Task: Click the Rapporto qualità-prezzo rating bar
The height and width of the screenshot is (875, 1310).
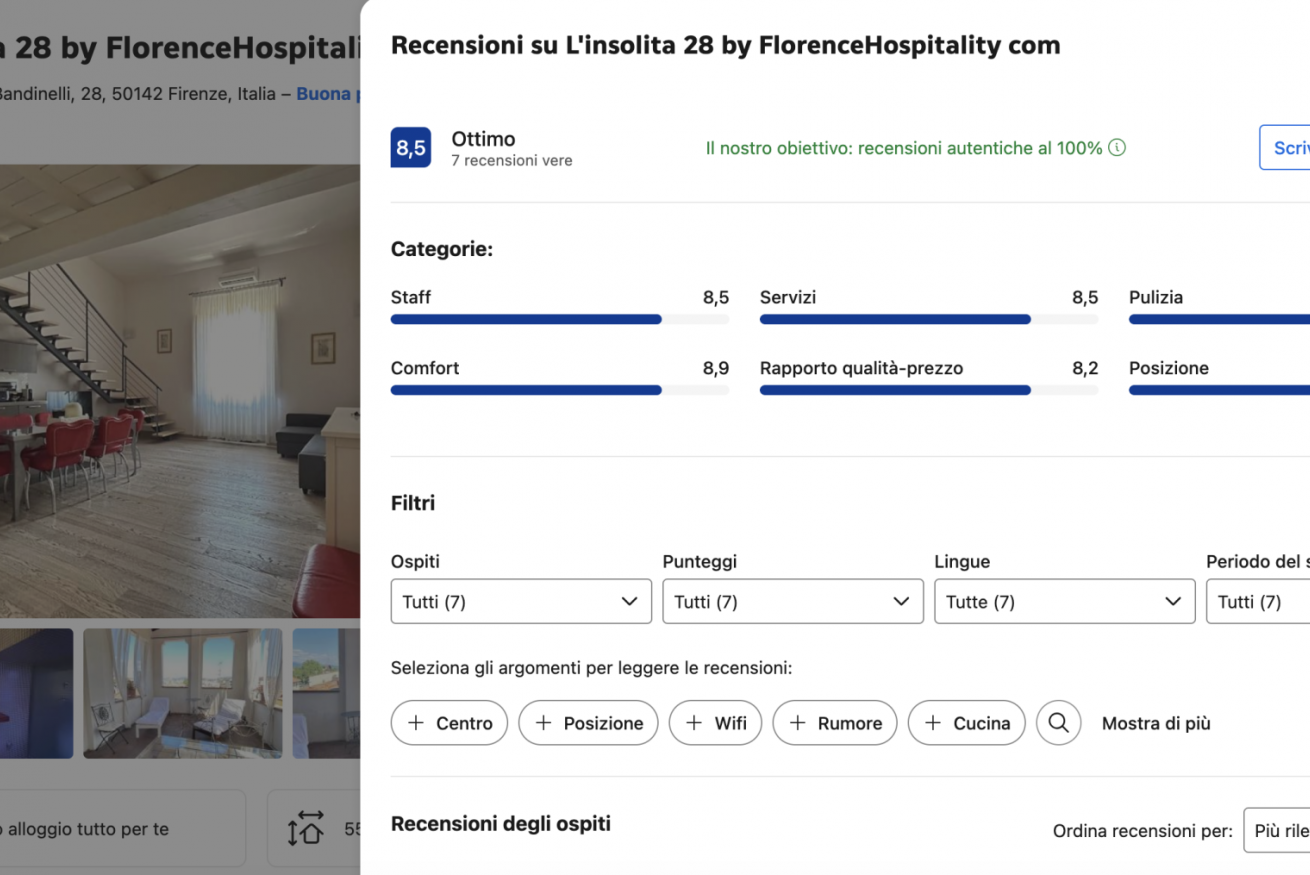Action: 929,390
